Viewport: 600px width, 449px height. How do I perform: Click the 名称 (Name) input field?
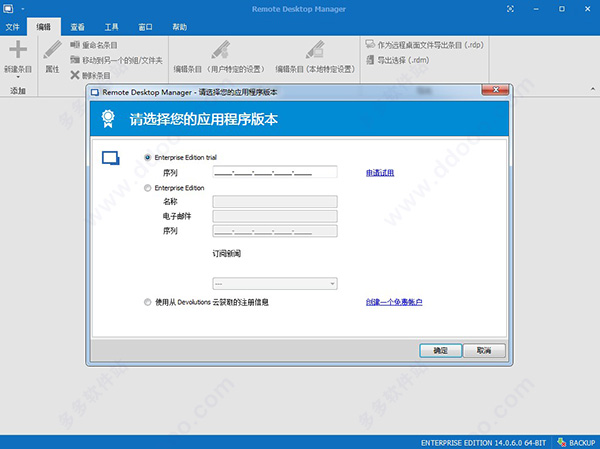coord(275,202)
